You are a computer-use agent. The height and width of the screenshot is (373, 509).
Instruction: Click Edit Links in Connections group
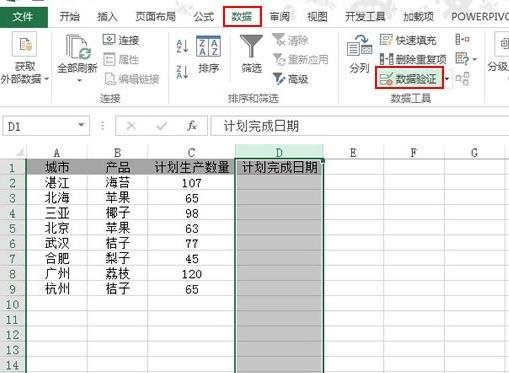coord(132,79)
